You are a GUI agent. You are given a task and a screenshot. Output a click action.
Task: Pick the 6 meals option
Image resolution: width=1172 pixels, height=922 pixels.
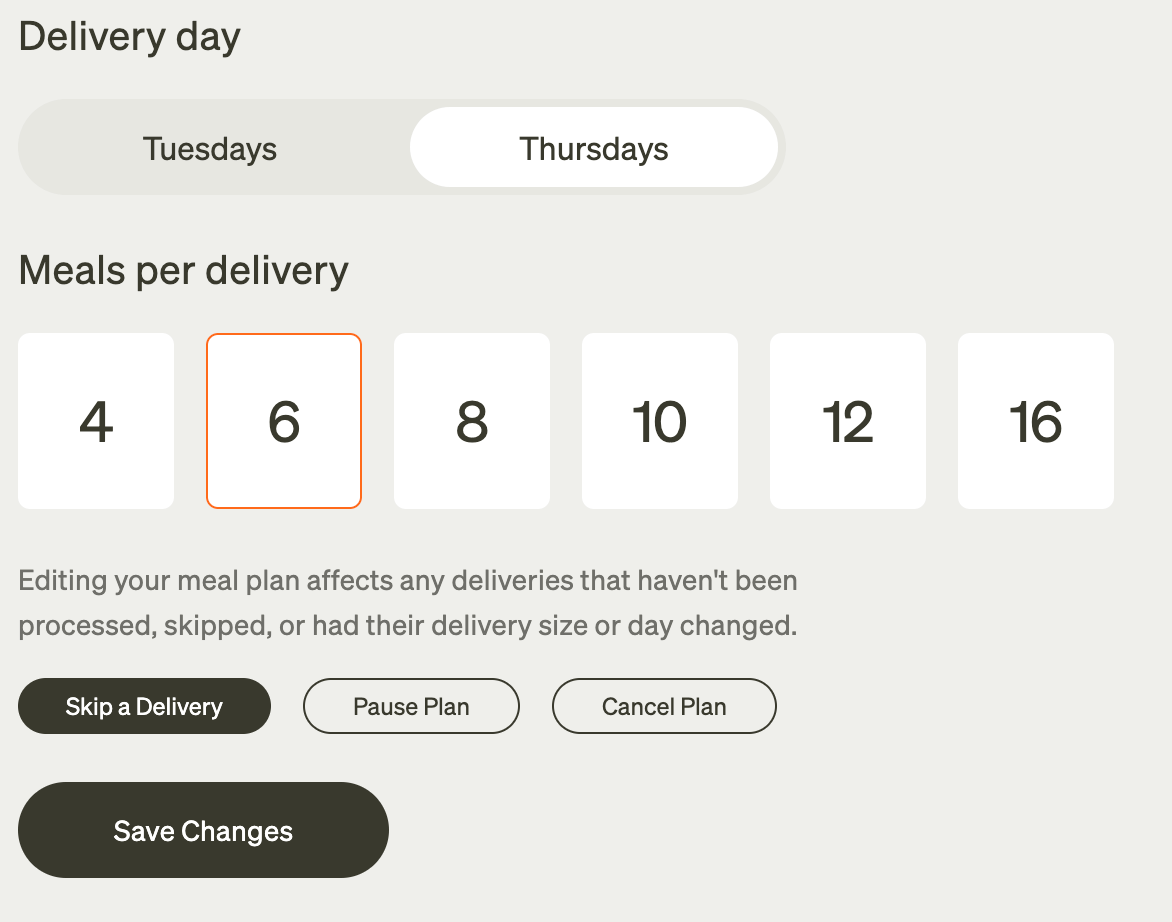[x=284, y=421]
